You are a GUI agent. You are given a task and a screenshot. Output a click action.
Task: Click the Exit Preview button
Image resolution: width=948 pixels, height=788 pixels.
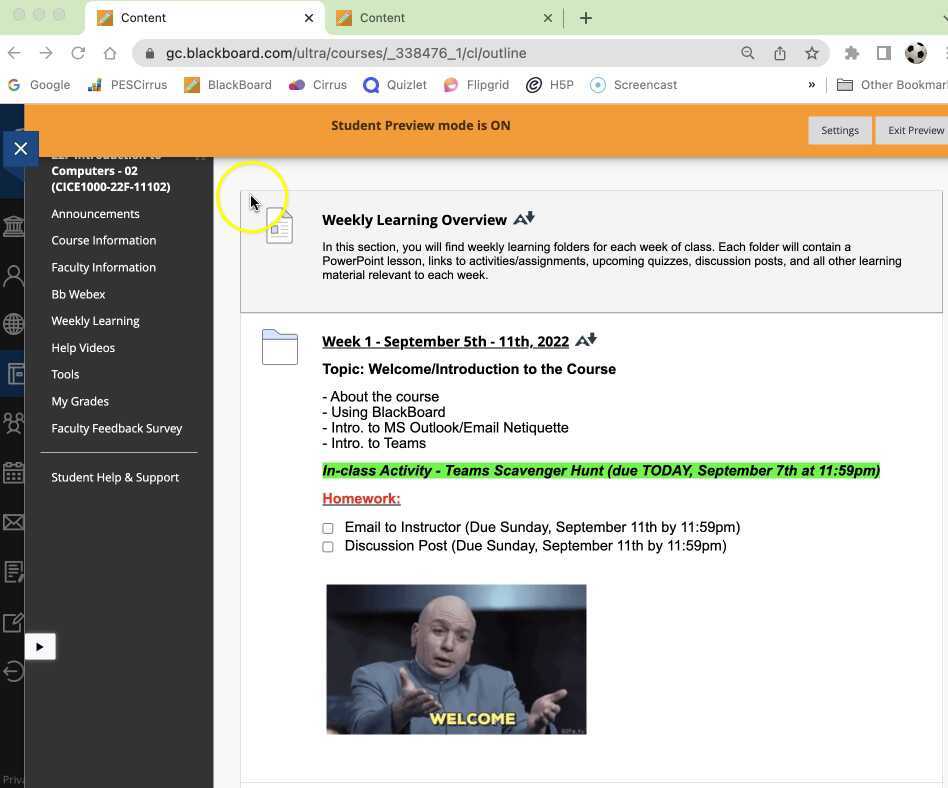[914, 130]
